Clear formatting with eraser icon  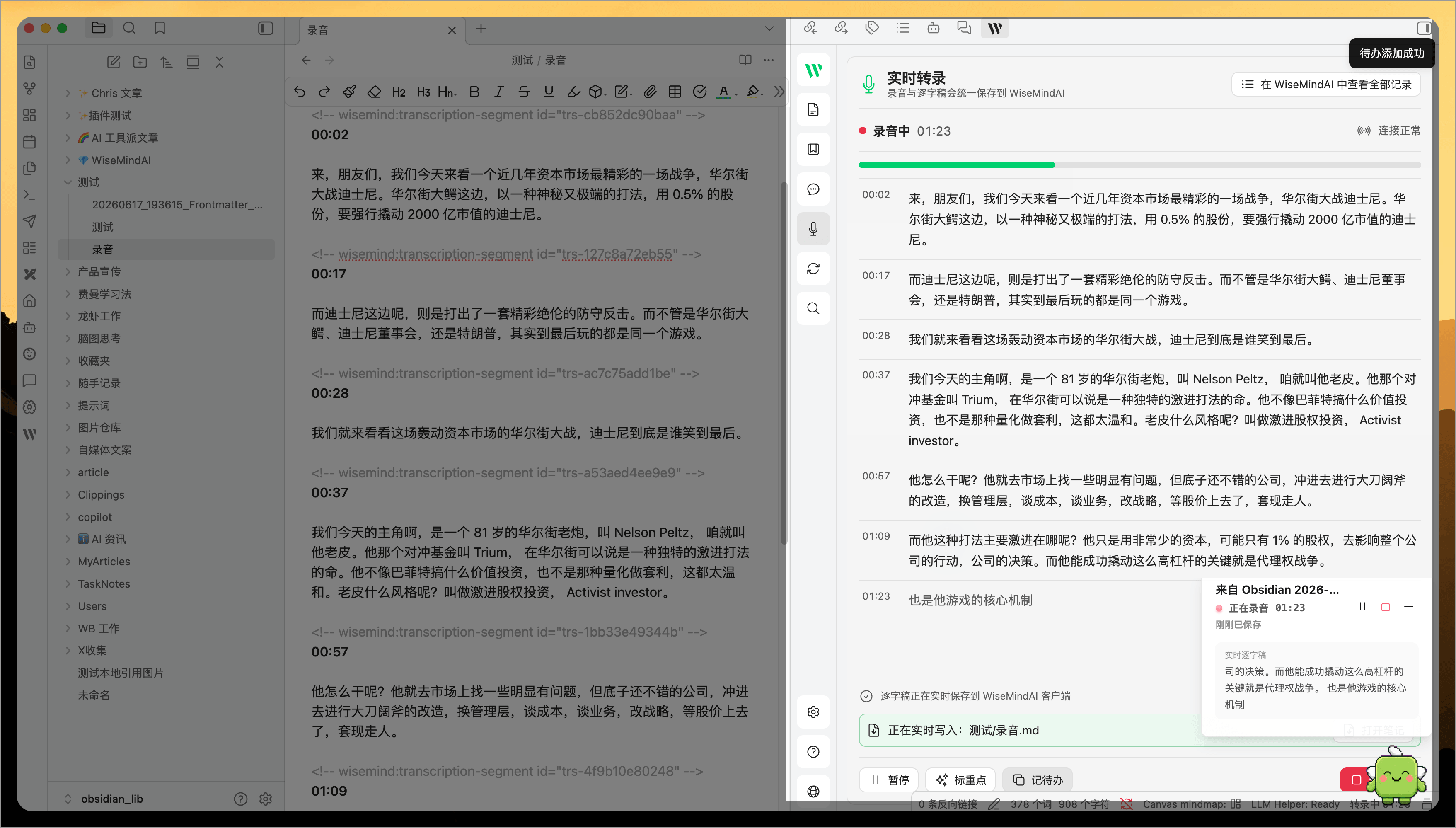coord(374,92)
